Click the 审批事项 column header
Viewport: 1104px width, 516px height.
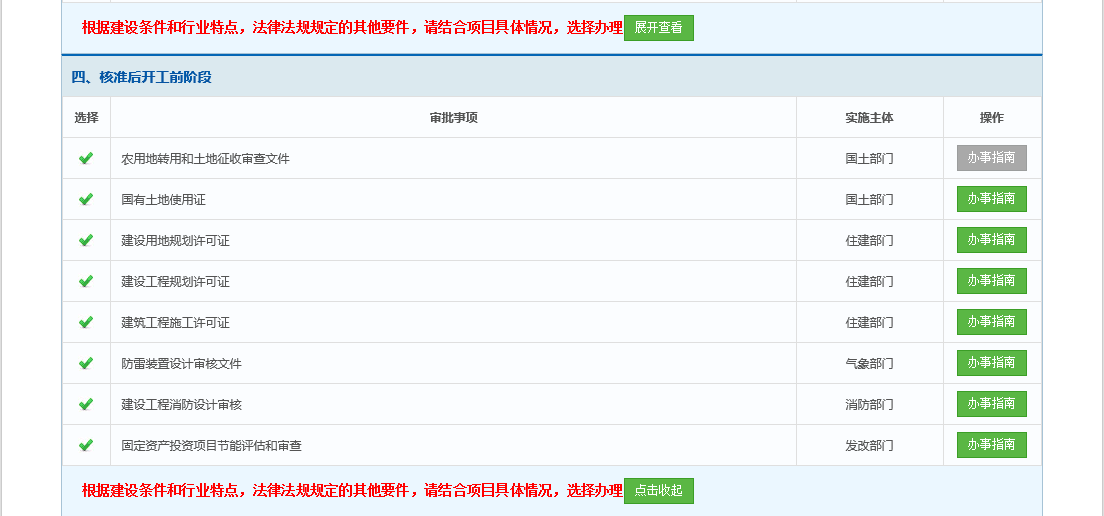(x=453, y=118)
